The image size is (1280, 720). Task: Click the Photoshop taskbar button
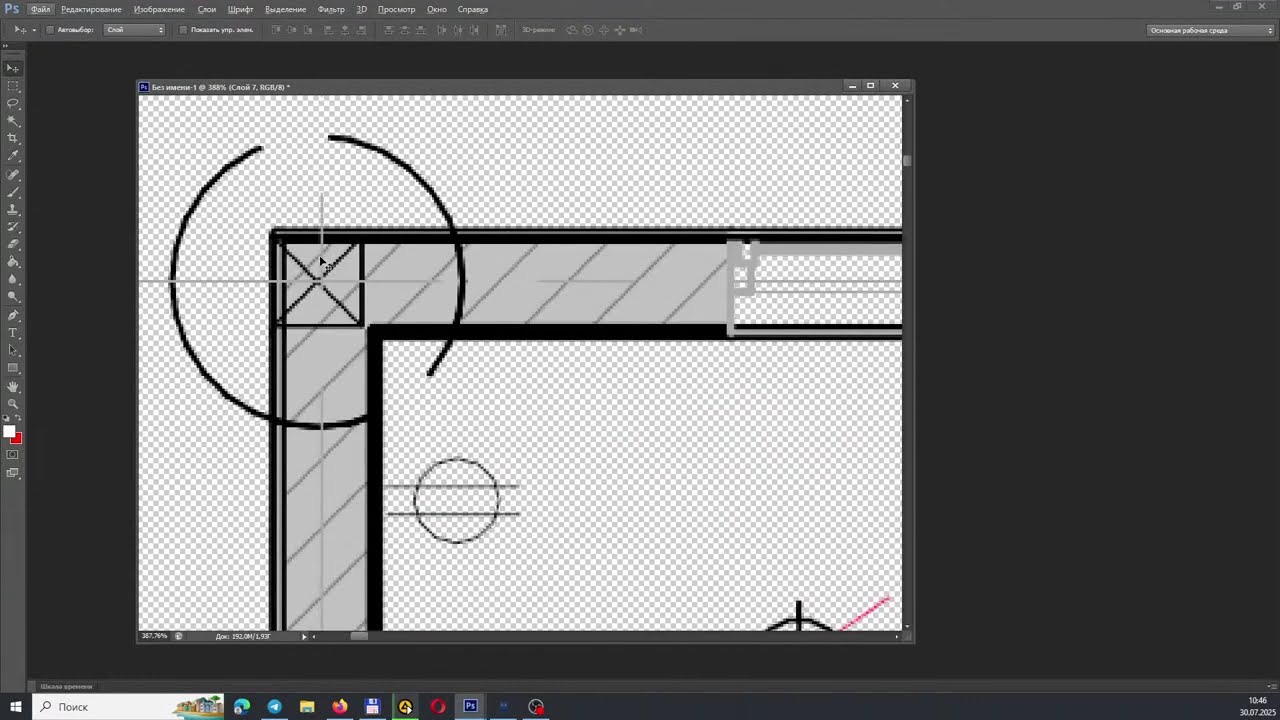tap(470, 707)
